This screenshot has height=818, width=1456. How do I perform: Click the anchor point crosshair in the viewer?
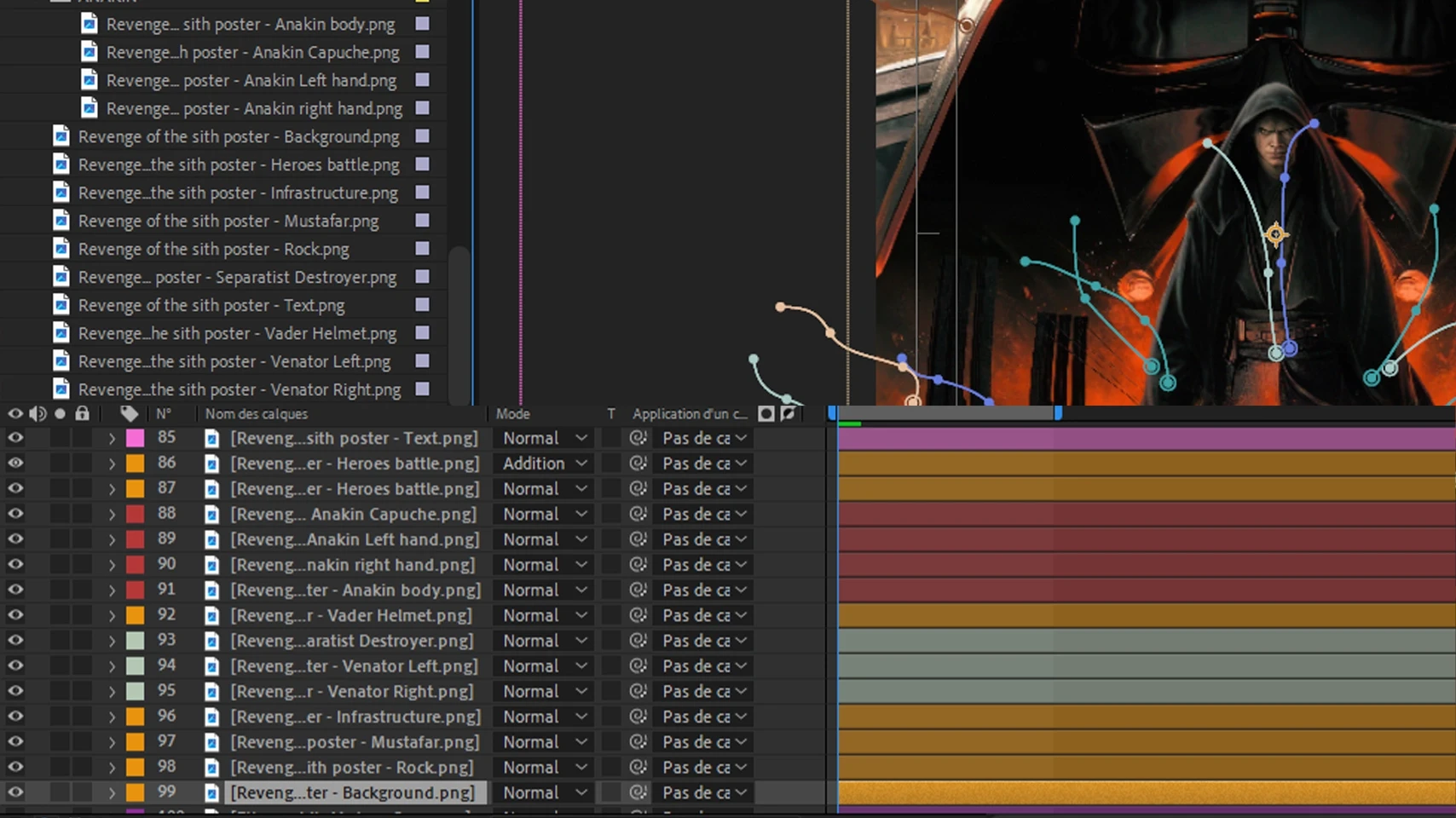coord(1275,233)
